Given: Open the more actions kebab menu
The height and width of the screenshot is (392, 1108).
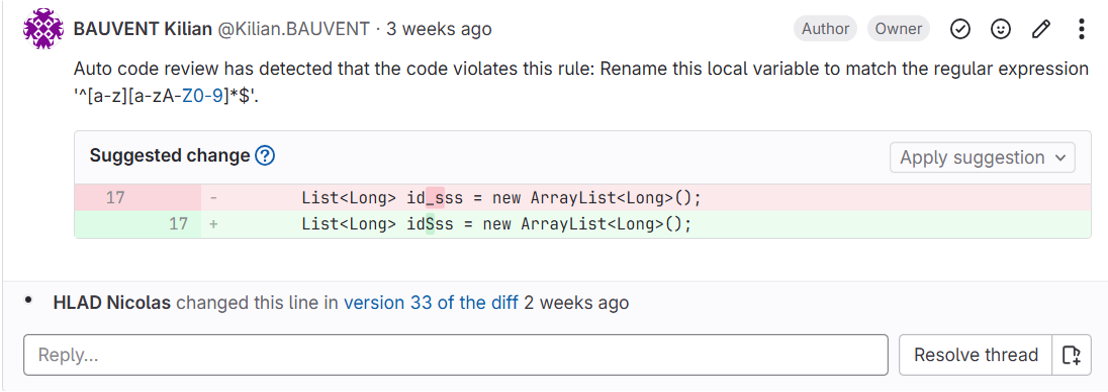Looking at the screenshot, I should [x=1081, y=29].
